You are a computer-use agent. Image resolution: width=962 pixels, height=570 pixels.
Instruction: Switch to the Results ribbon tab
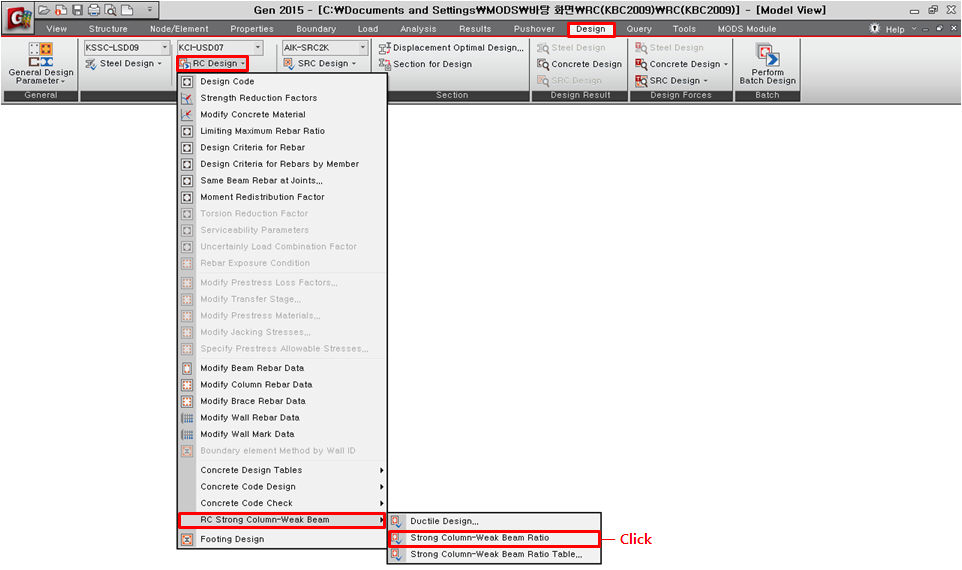(475, 29)
